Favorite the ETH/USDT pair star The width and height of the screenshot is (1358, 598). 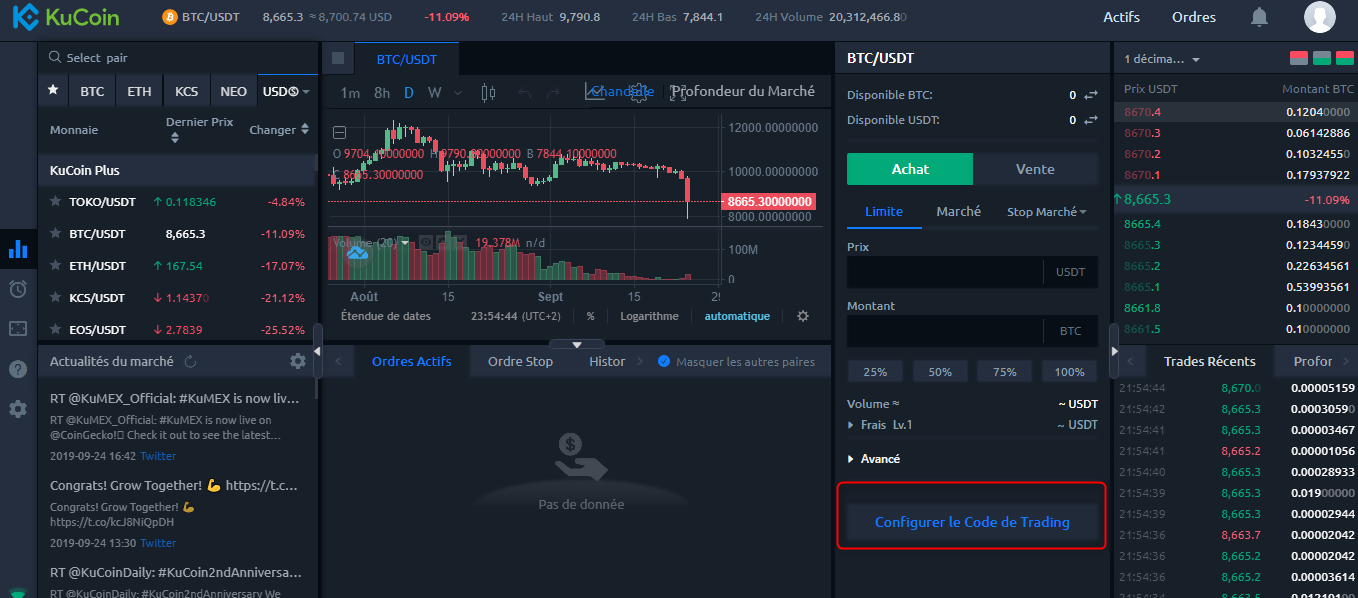point(55,266)
